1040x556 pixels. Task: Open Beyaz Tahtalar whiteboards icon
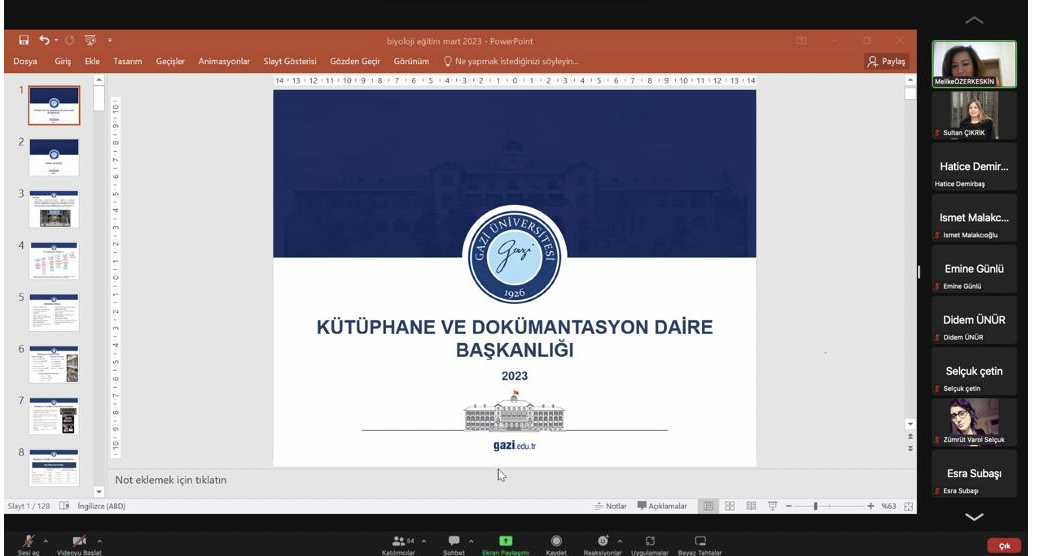[x=700, y=541]
